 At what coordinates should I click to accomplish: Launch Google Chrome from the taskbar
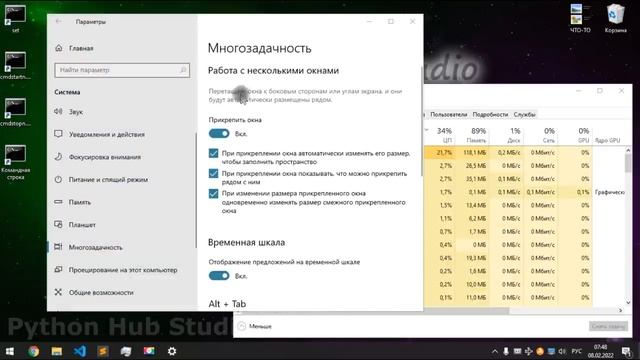33,351
